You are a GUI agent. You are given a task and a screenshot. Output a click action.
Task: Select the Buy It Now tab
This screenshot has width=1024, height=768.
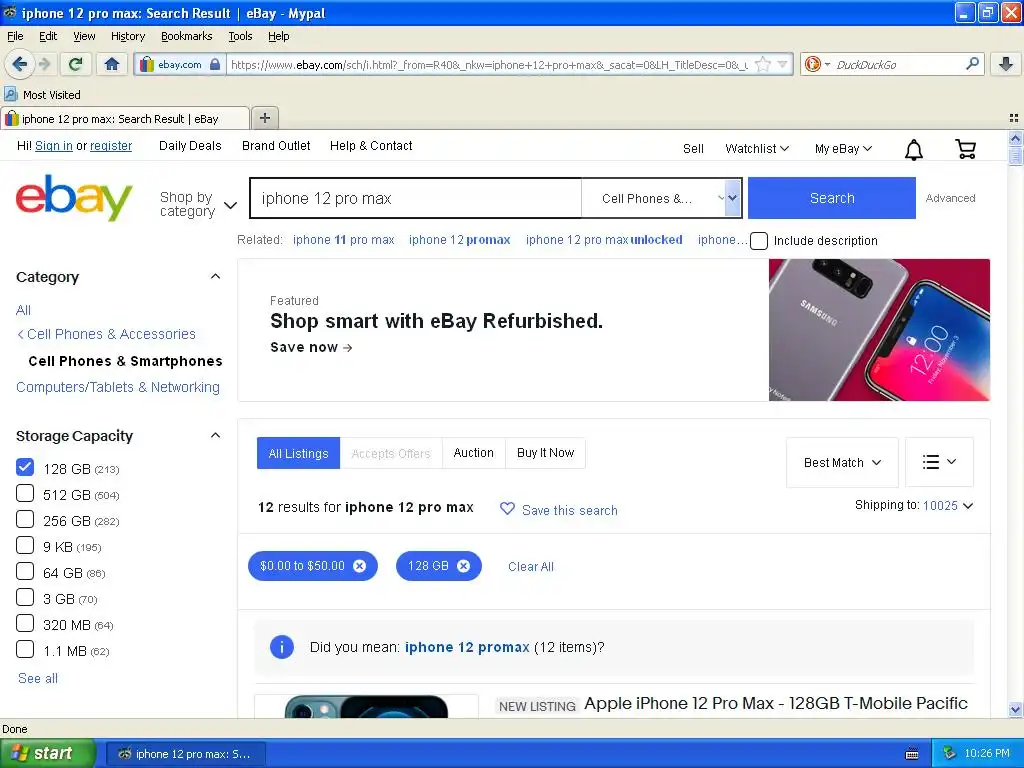click(x=545, y=453)
